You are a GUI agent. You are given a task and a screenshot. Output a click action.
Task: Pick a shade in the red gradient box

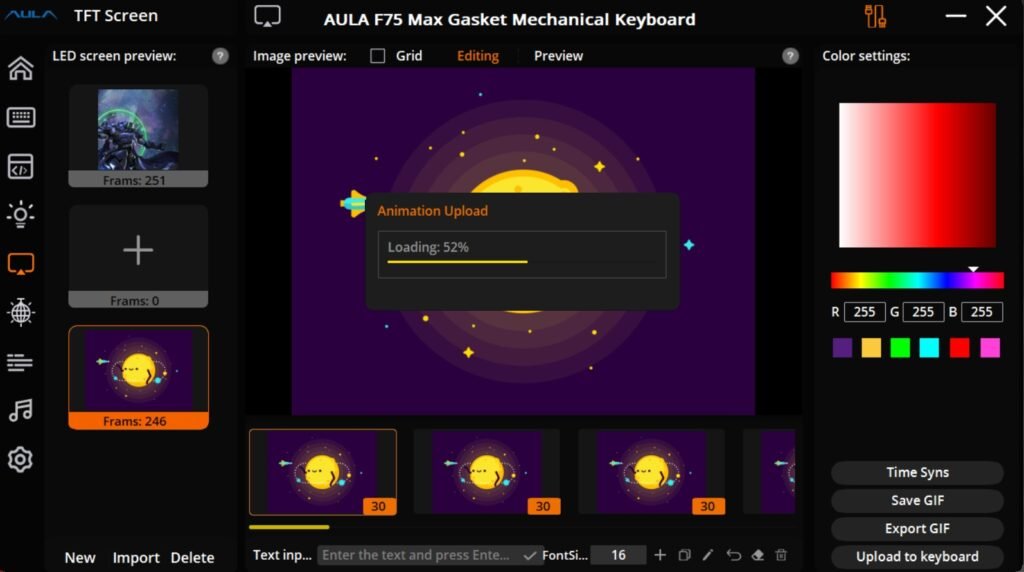pos(917,175)
